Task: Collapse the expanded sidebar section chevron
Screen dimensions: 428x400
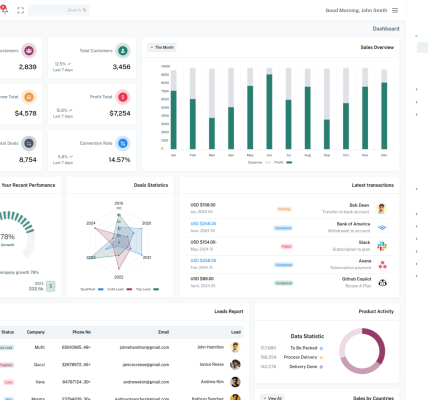Action: click(x=416, y=36)
